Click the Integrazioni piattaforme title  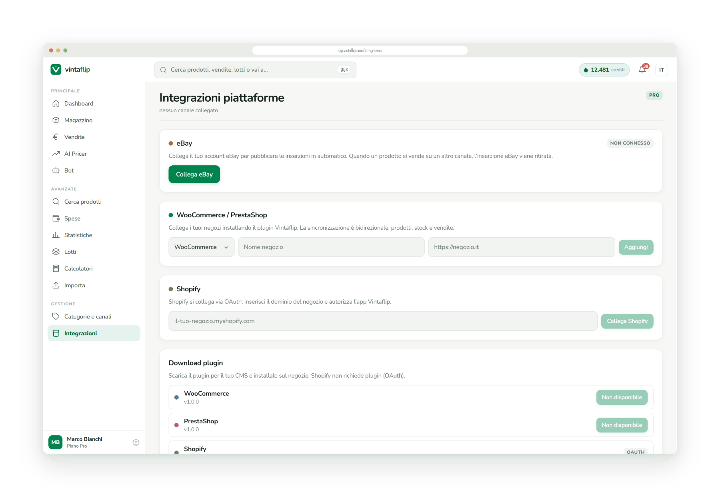(222, 98)
